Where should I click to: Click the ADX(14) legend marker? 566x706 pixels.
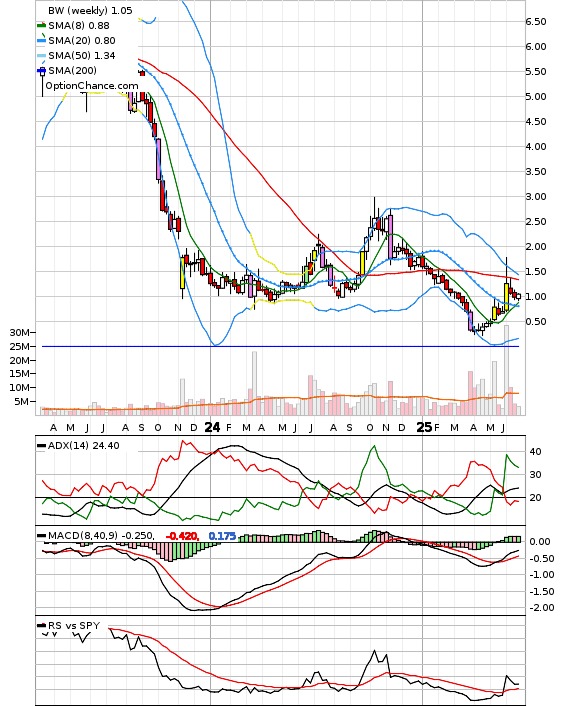[41, 446]
